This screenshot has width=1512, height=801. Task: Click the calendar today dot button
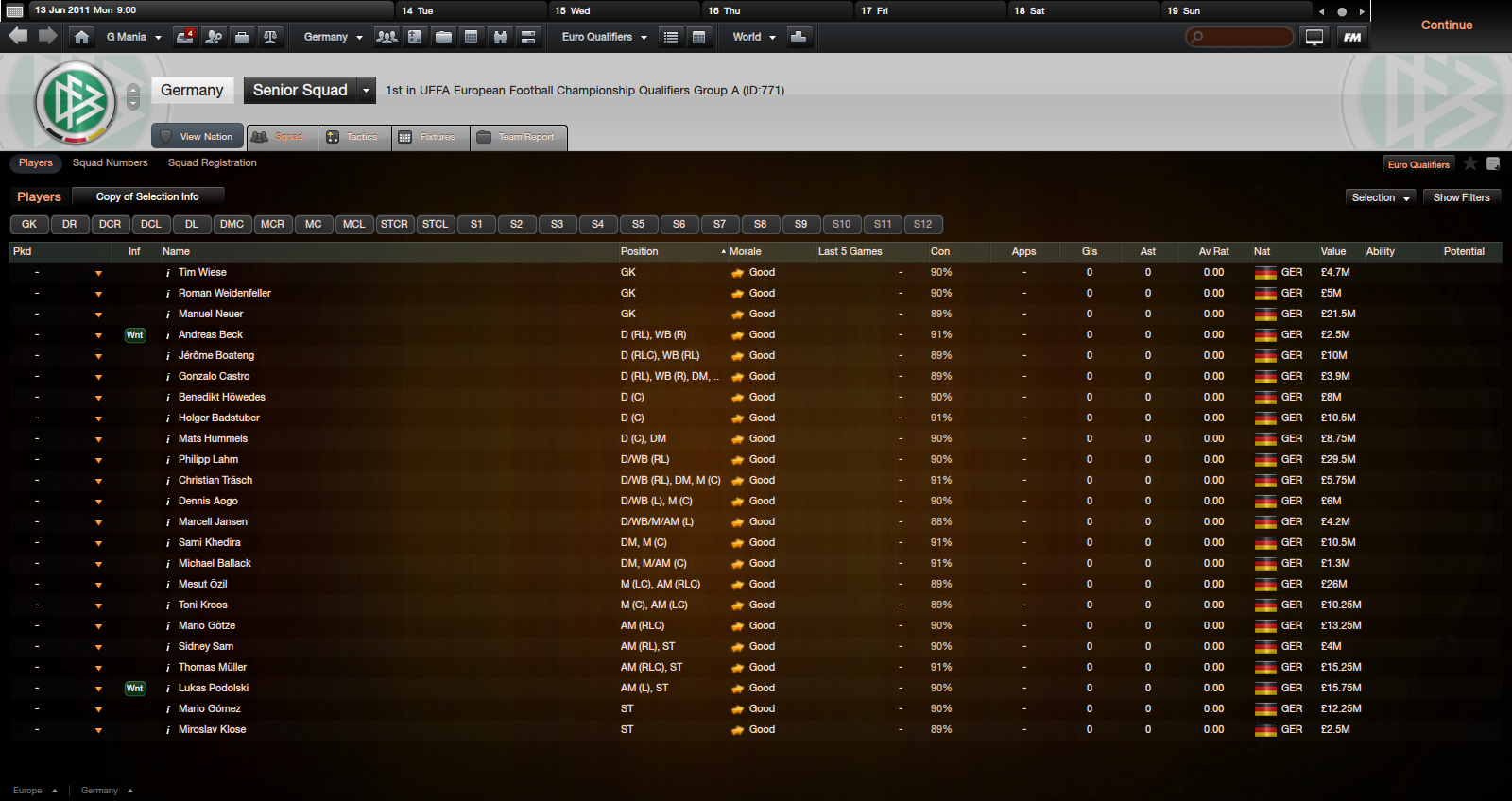(1341, 11)
